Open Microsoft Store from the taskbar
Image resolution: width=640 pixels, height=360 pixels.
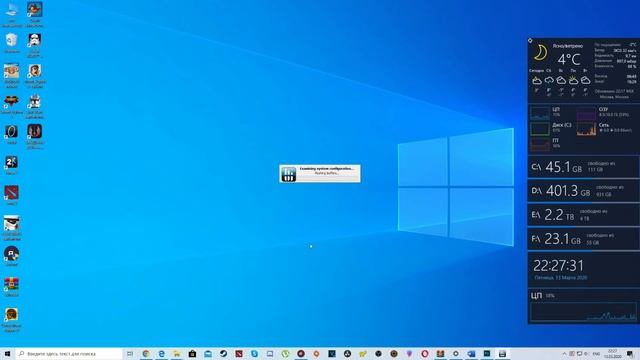coord(192,353)
